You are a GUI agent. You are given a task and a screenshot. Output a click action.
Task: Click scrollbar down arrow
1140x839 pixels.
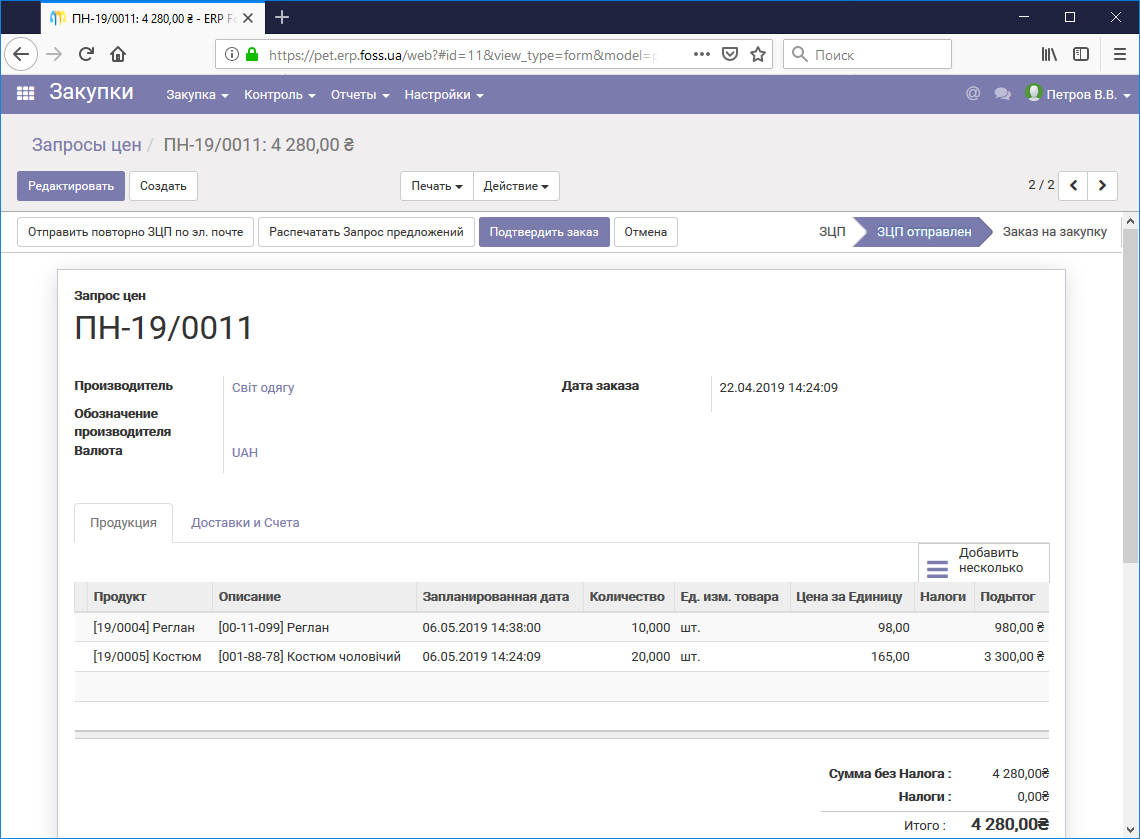click(1130, 830)
